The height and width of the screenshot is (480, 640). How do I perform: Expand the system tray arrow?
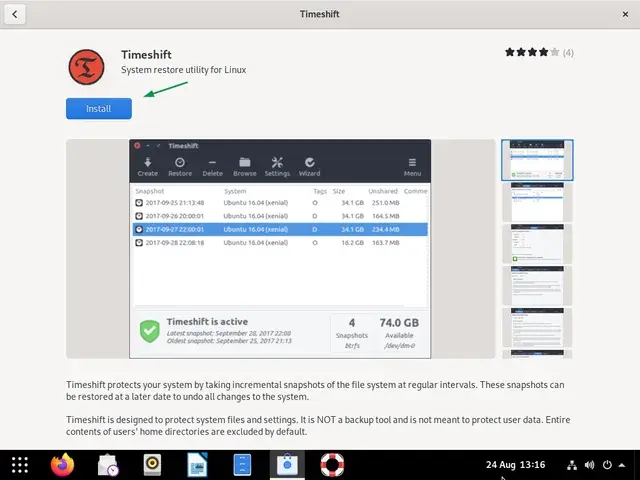pos(622,465)
